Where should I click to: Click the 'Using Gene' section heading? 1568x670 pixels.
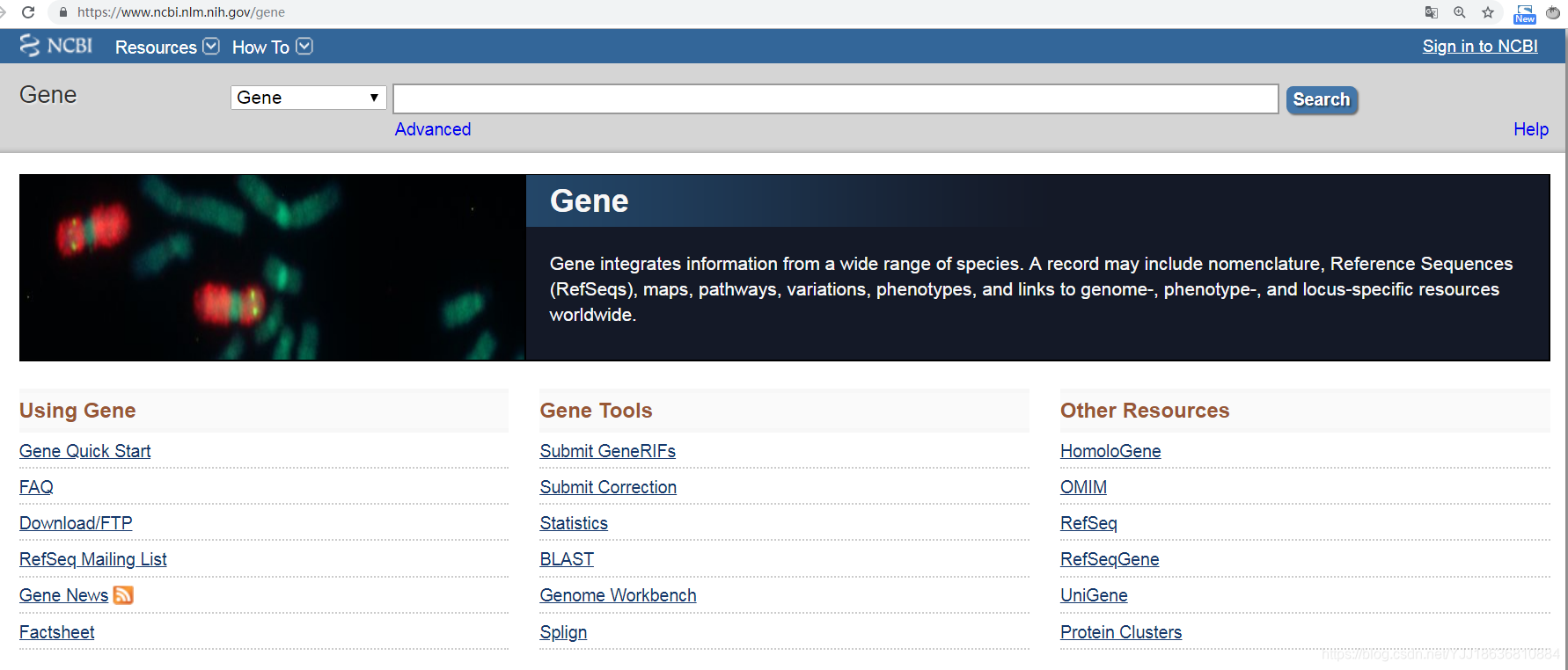pyautogui.click(x=77, y=411)
